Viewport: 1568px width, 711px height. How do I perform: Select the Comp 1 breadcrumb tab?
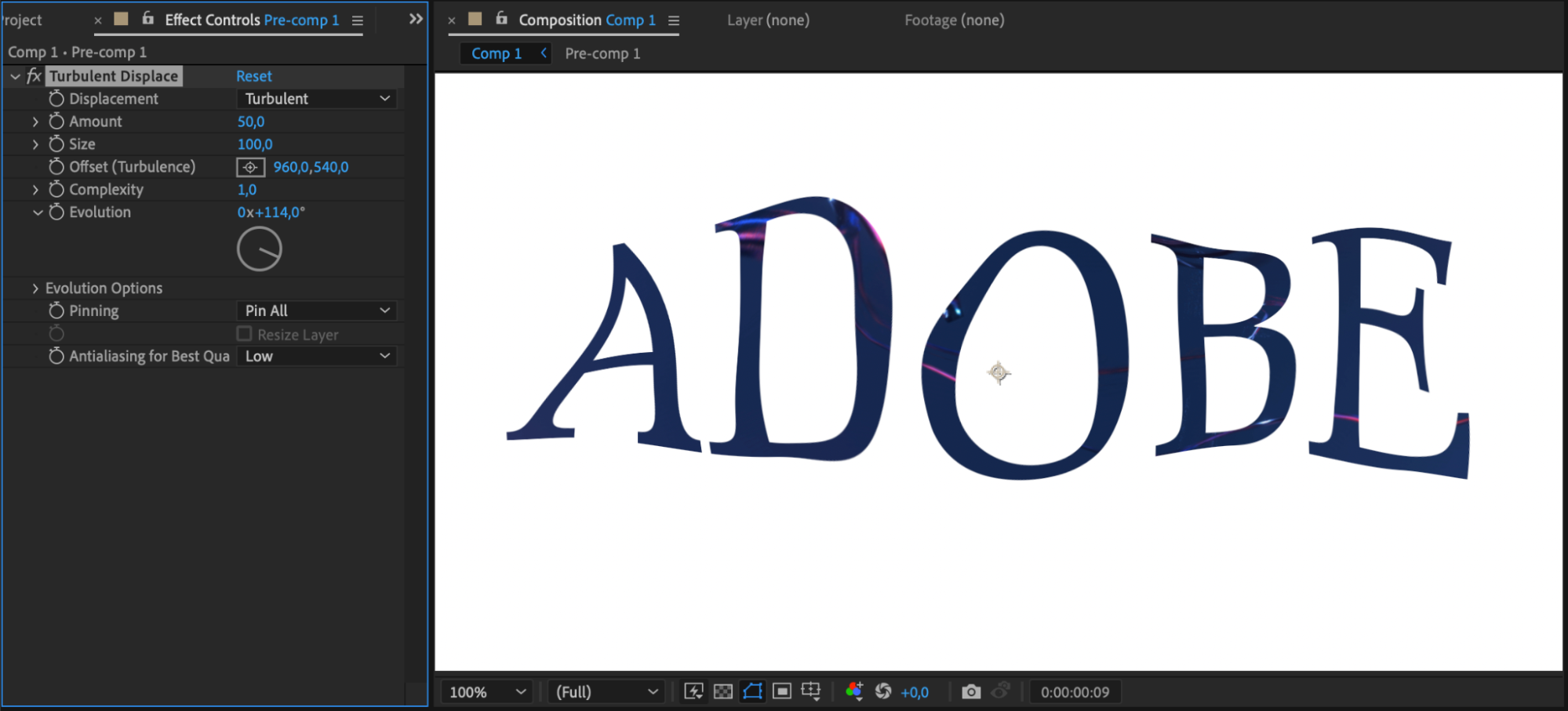click(497, 53)
